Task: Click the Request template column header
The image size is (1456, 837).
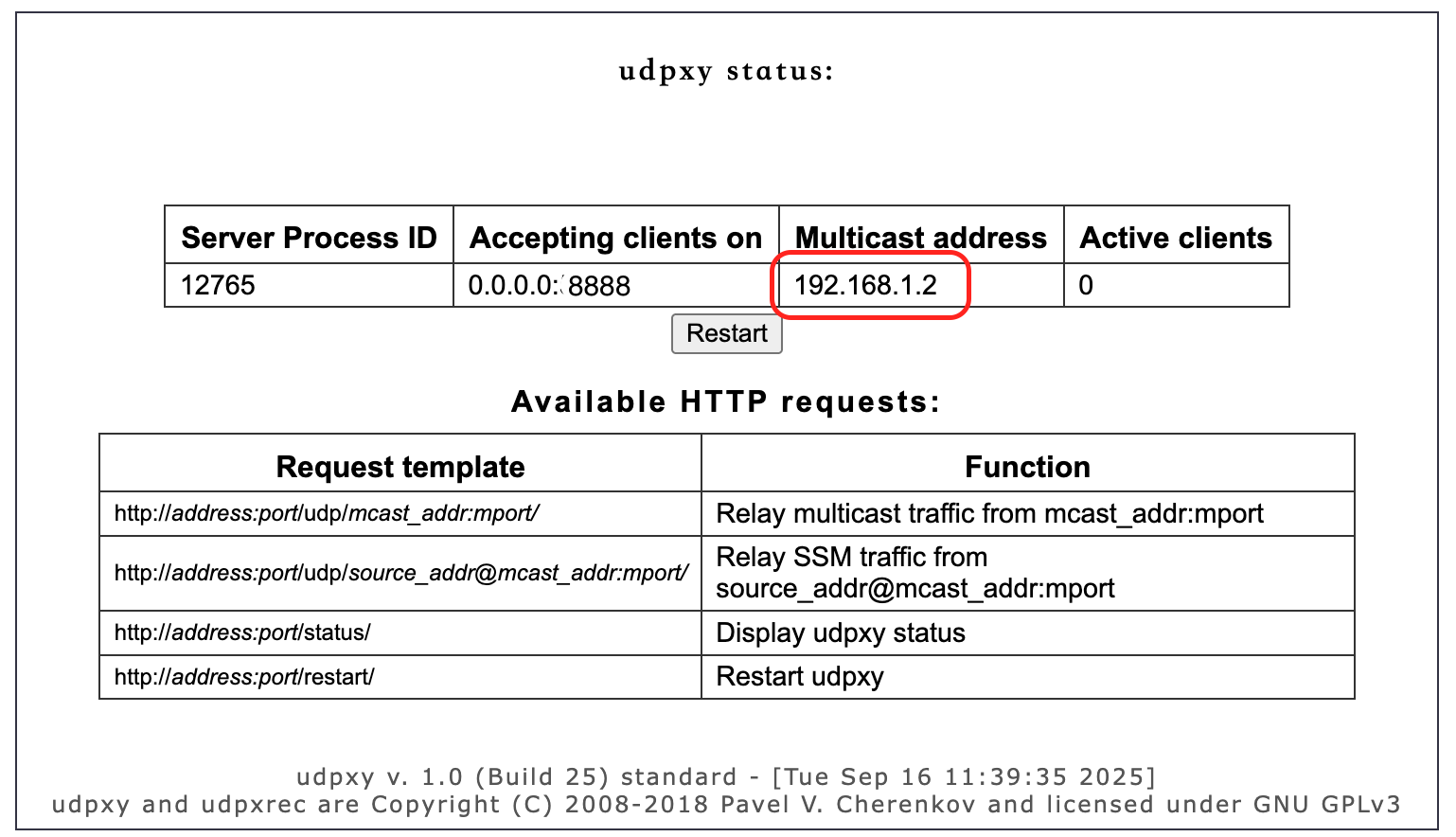Action: pyautogui.click(x=400, y=467)
